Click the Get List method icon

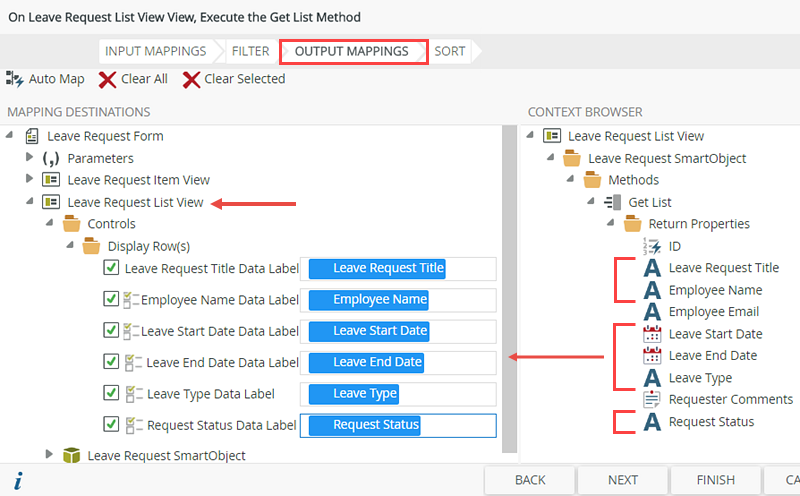(x=612, y=202)
